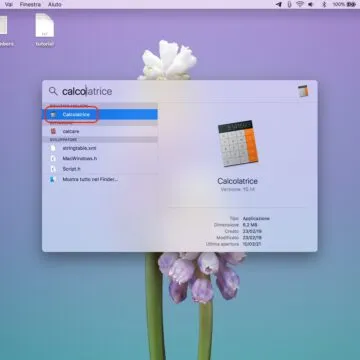Select the tutorial file on desktop
Image resolution: width=360 pixels, height=360 pixels.
(45, 30)
